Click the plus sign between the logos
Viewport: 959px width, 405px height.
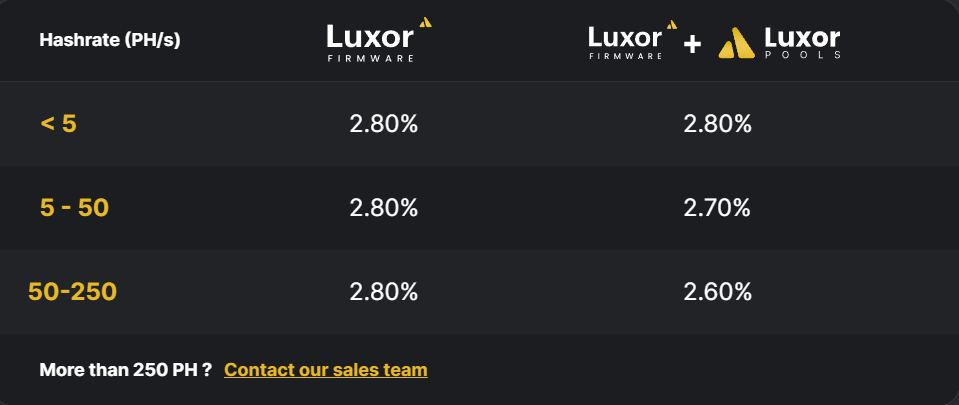tap(692, 44)
